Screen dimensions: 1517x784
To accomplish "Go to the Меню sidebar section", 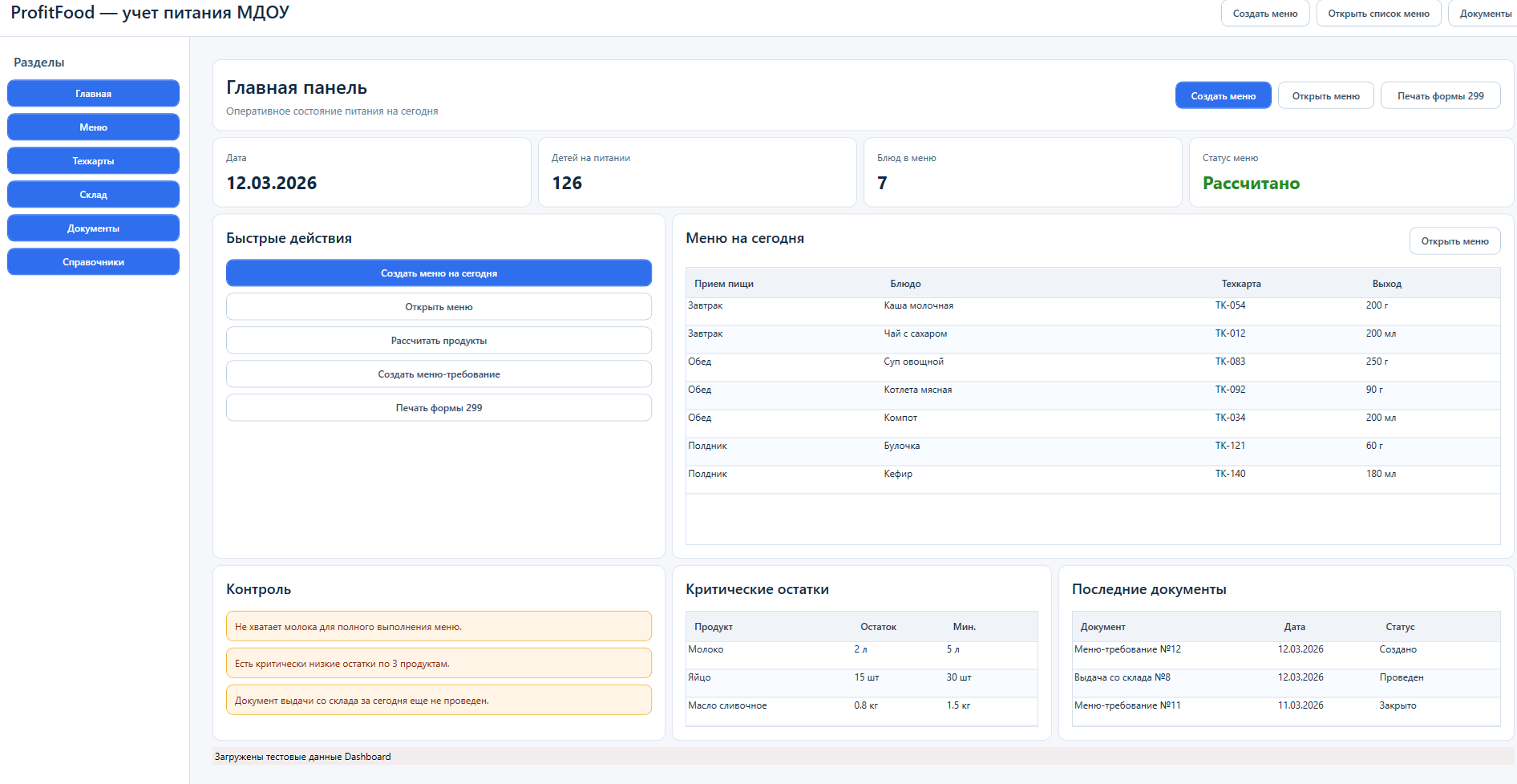I will (x=93, y=127).
